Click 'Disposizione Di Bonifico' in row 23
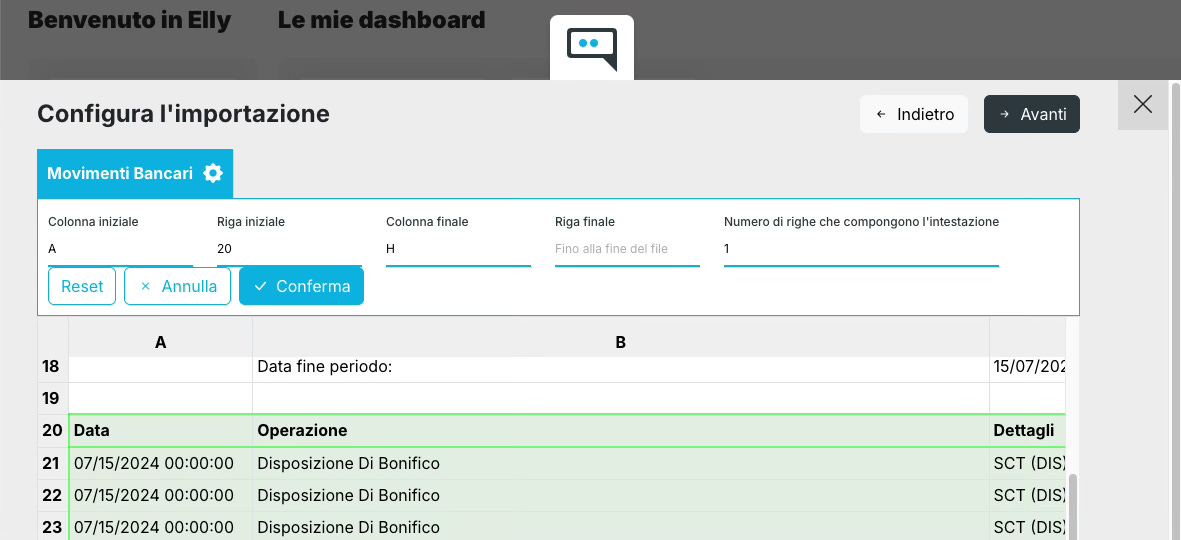This screenshot has width=1181, height=540. click(621, 526)
